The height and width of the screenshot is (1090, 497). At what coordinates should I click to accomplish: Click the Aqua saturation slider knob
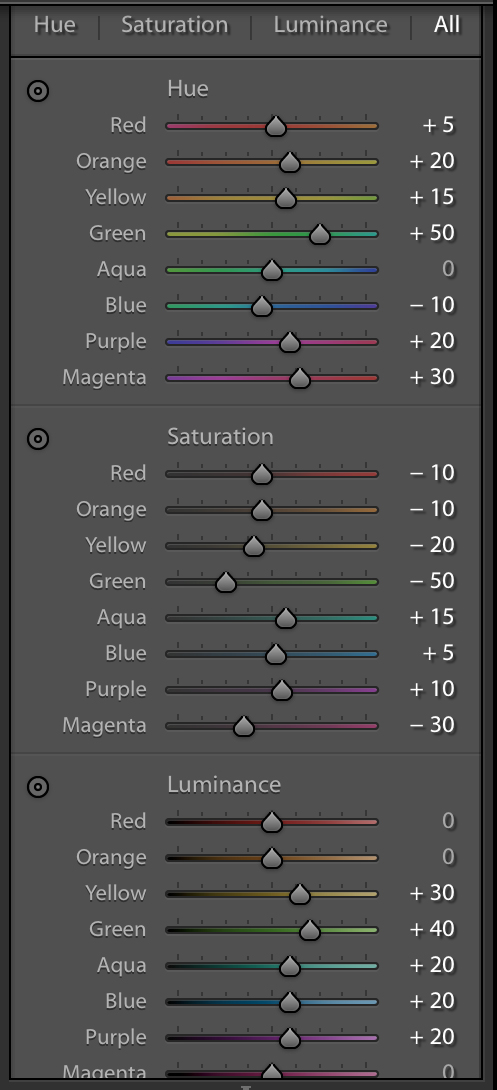tap(286, 617)
